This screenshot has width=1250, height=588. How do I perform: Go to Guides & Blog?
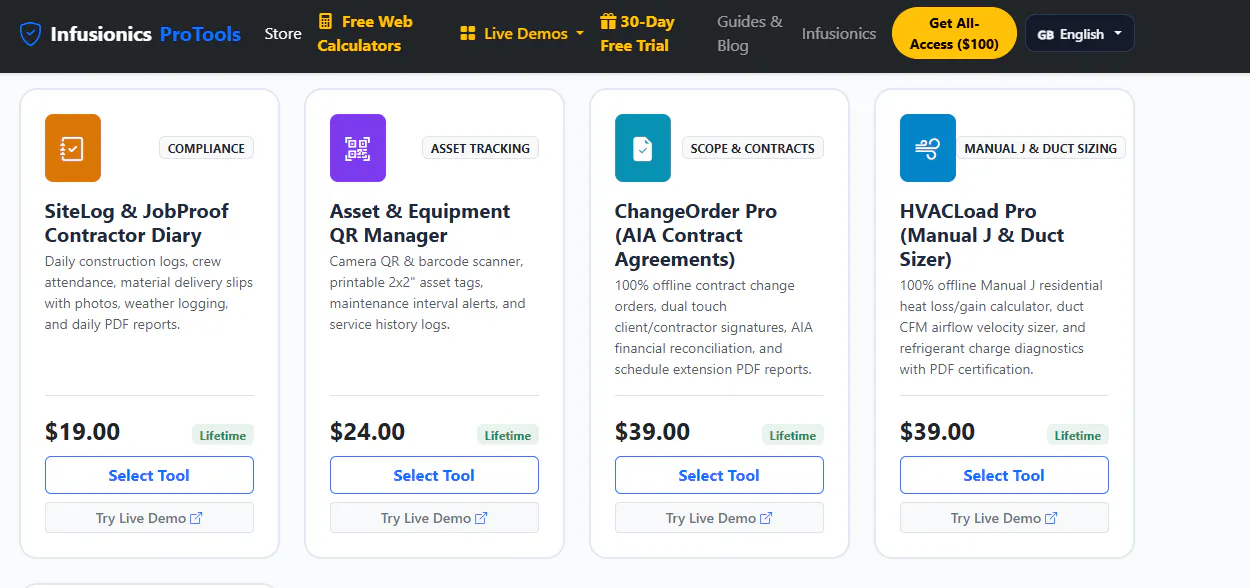click(x=750, y=34)
